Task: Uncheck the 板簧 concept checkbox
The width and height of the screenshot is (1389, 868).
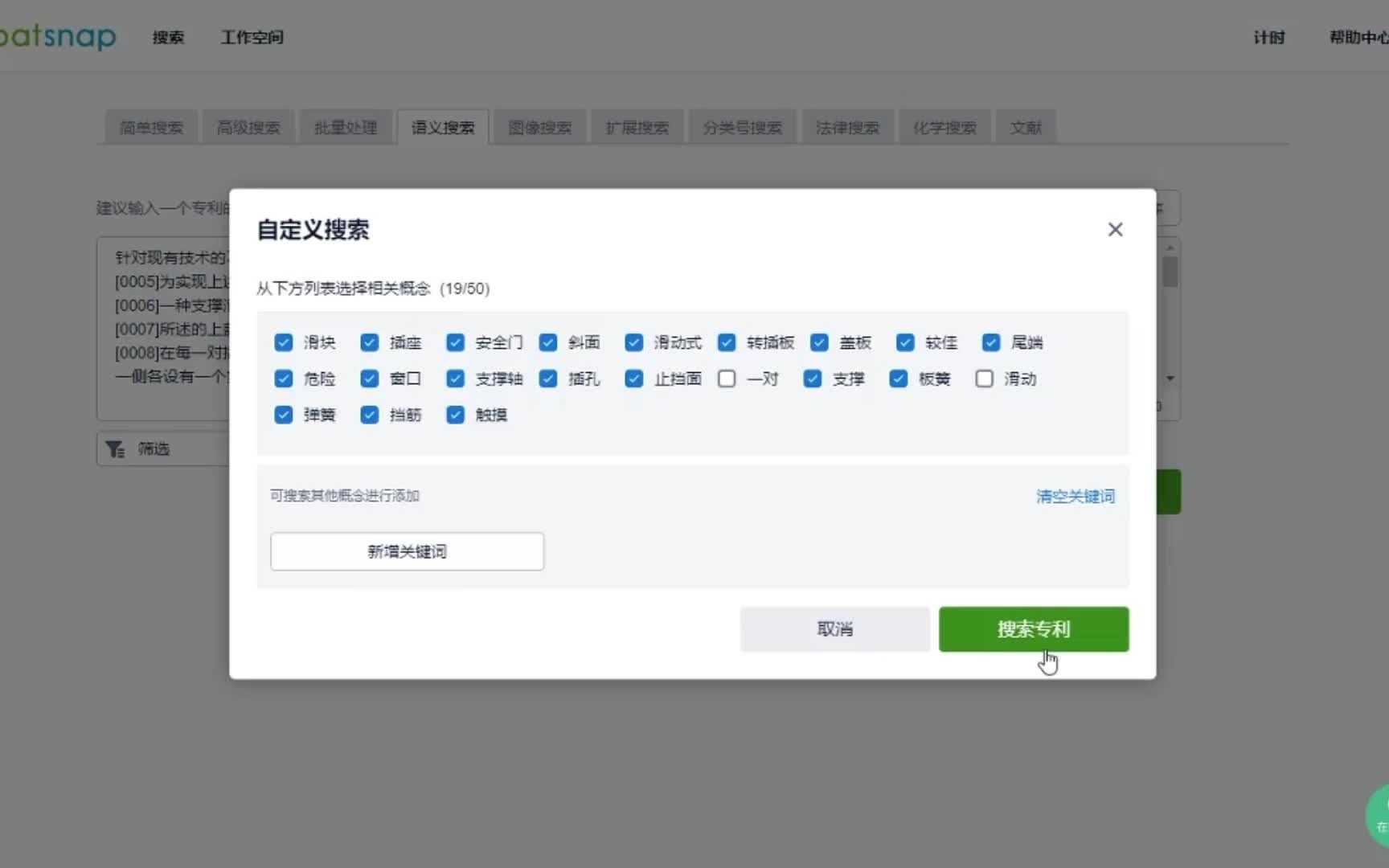Action: tap(899, 379)
